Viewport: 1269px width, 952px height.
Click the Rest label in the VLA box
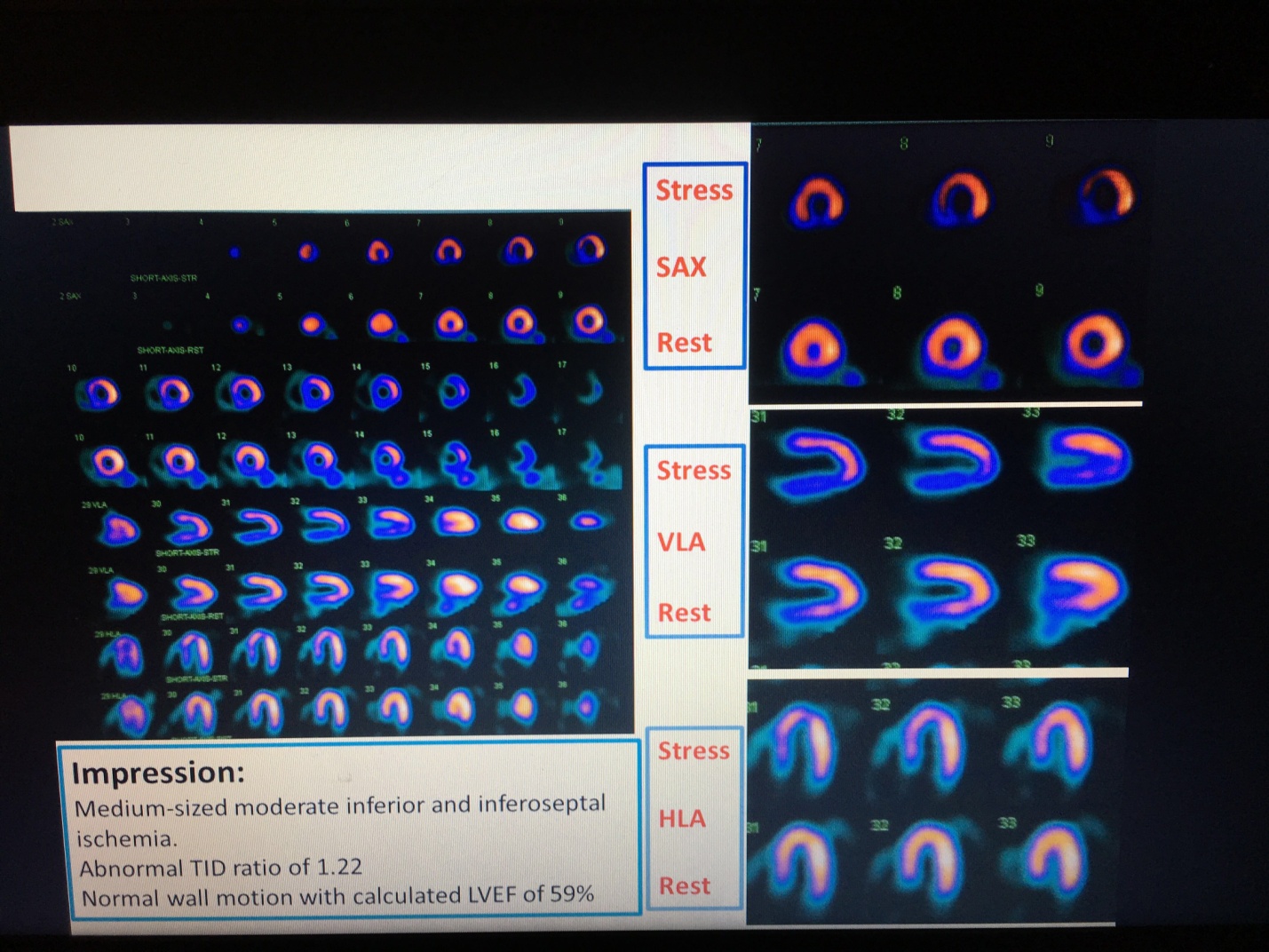coord(684,613)
